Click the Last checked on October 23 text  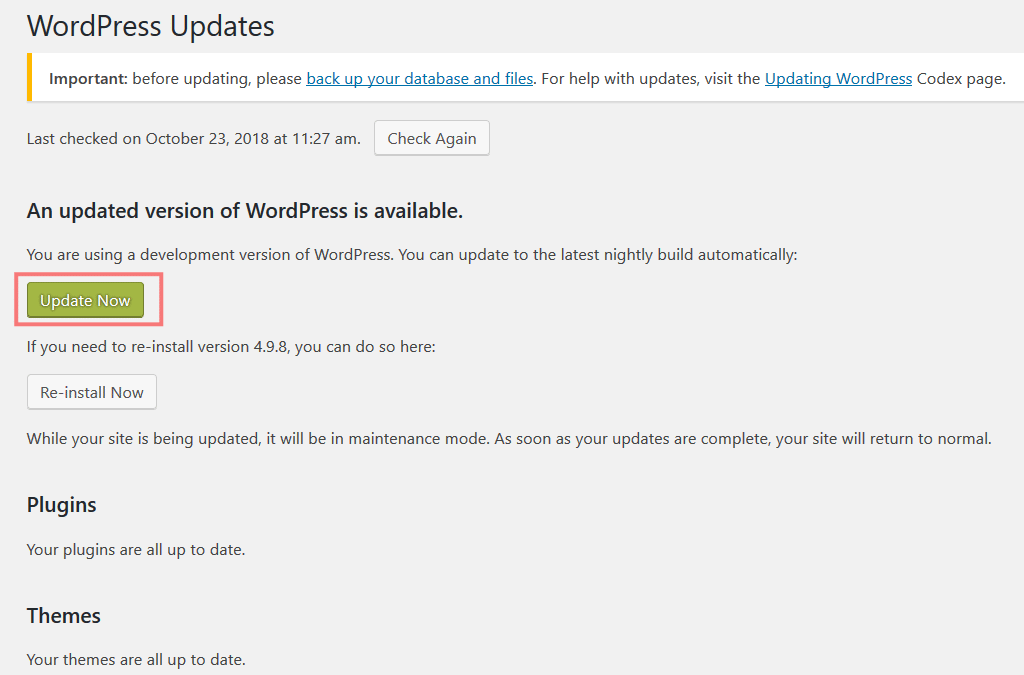193,138
